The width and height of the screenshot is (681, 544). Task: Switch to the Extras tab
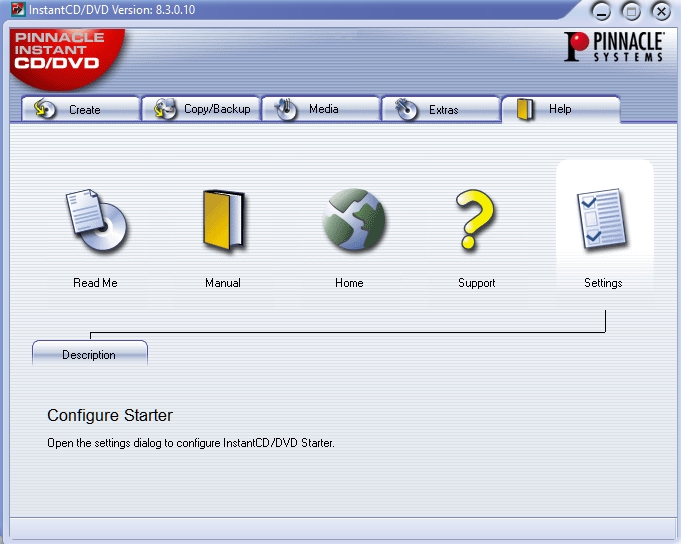click(441, 109)
